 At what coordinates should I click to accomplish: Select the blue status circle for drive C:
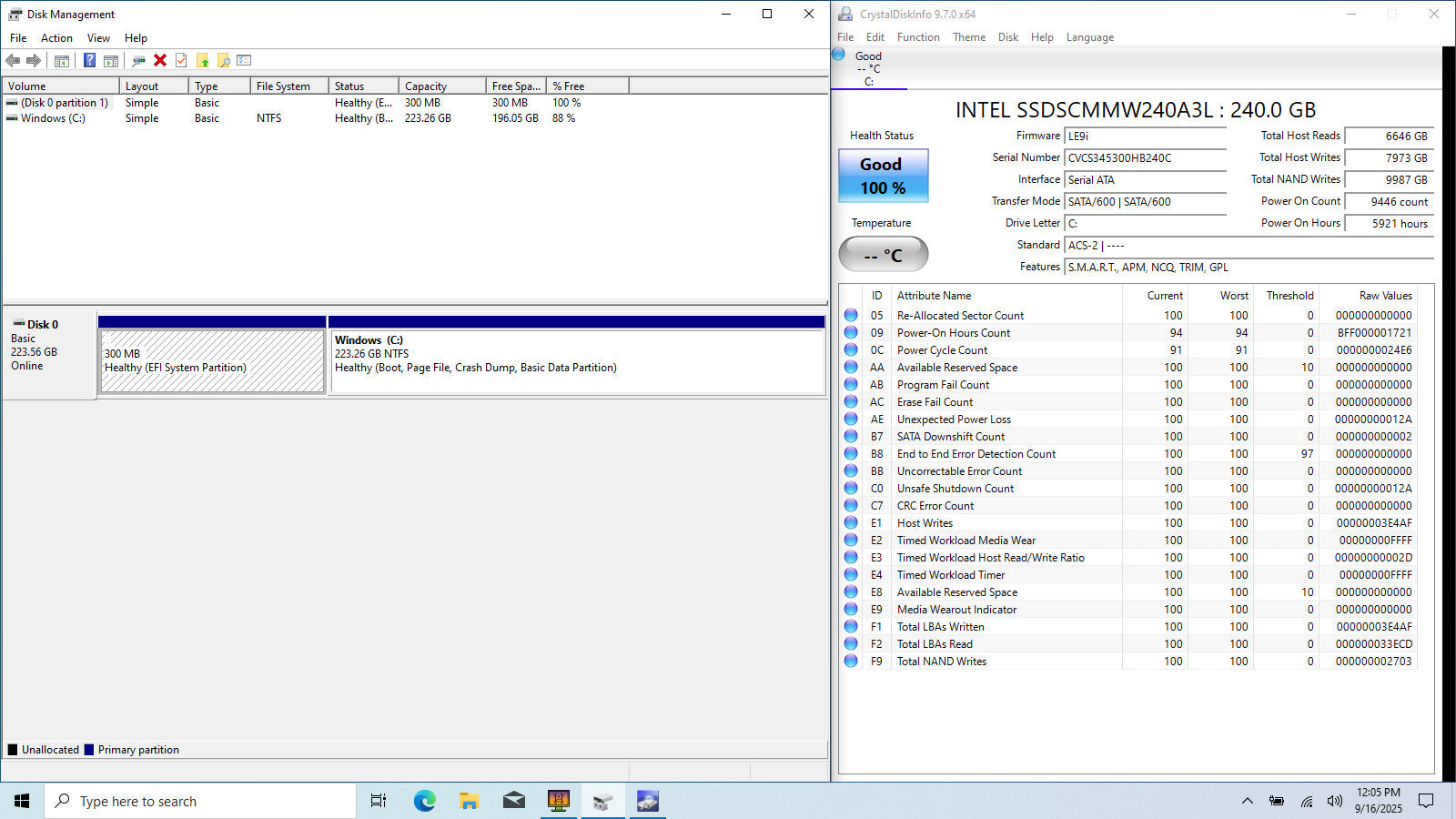(x=839, y=55)
